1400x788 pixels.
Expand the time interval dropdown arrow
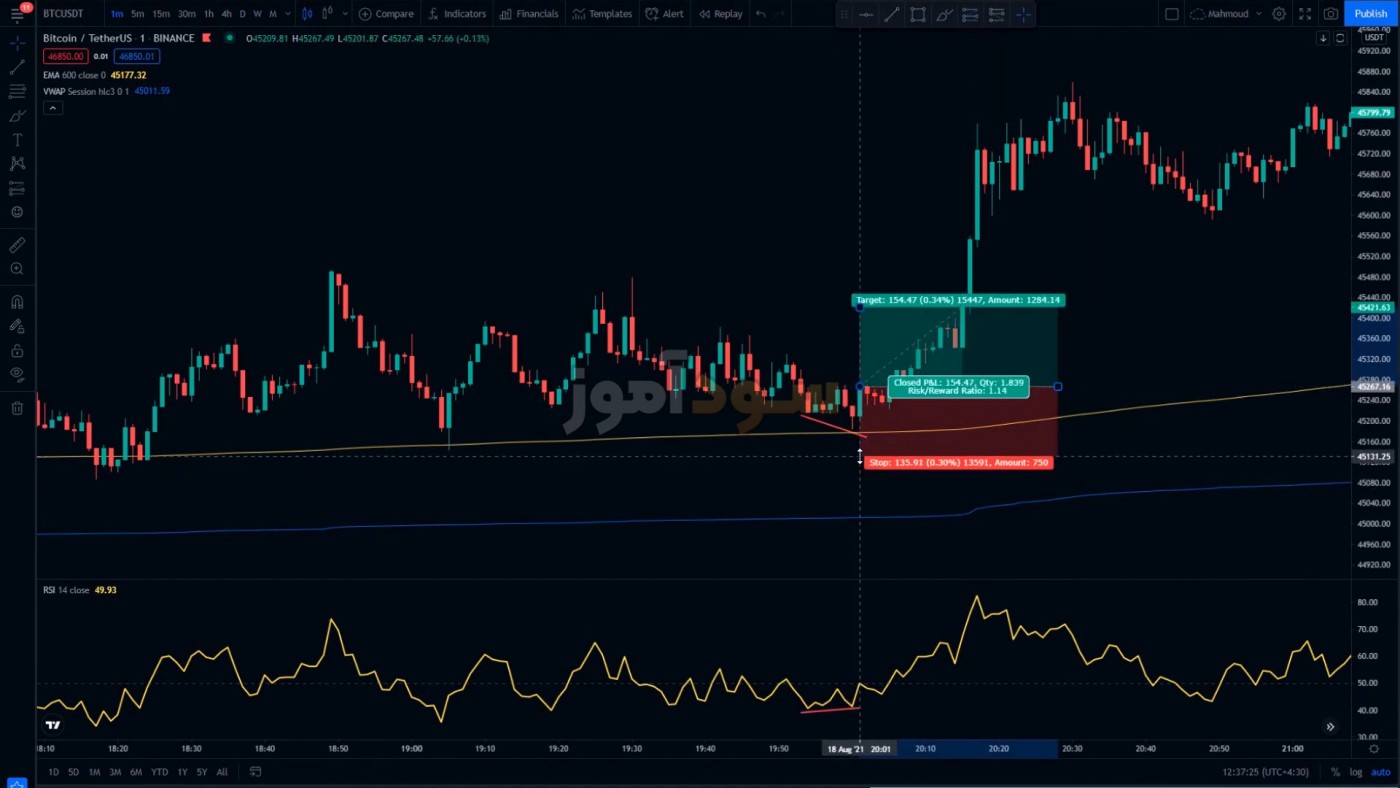point(288,14)
